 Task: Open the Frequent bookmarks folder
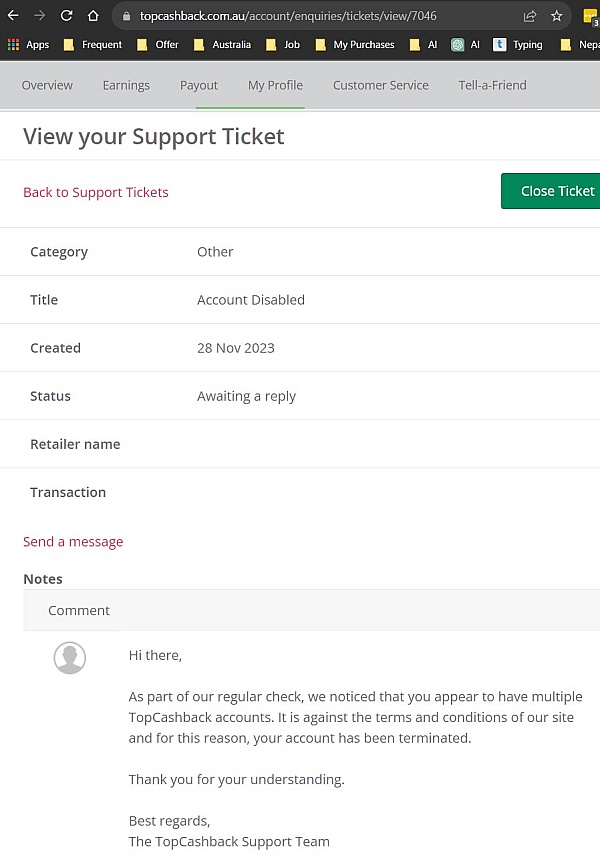point(92,45)
